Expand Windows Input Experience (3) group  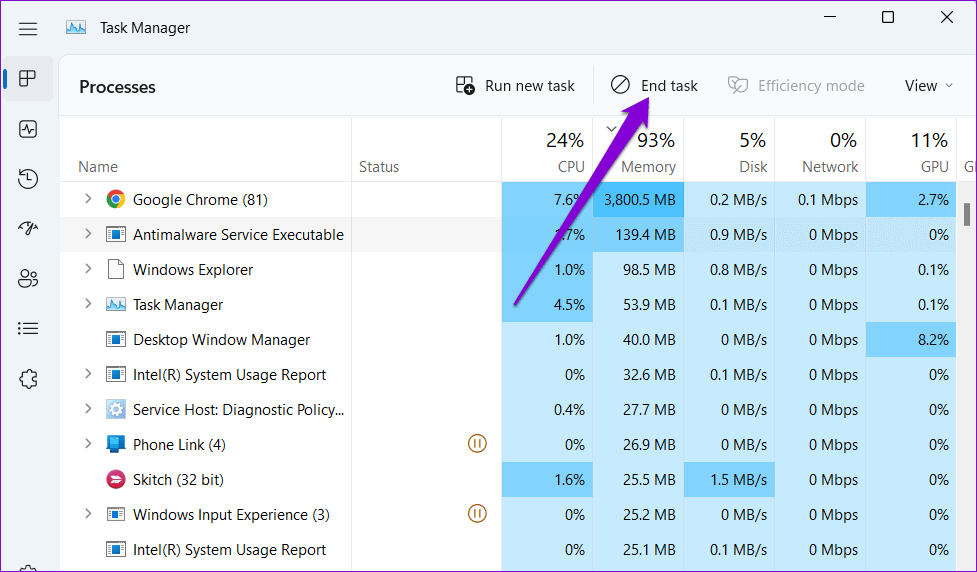pyautogui.click(x=88, y=513)
